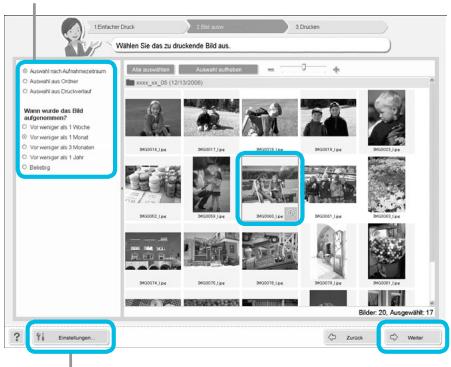Click the scrollbar up arrow

[x=432, y=80]
